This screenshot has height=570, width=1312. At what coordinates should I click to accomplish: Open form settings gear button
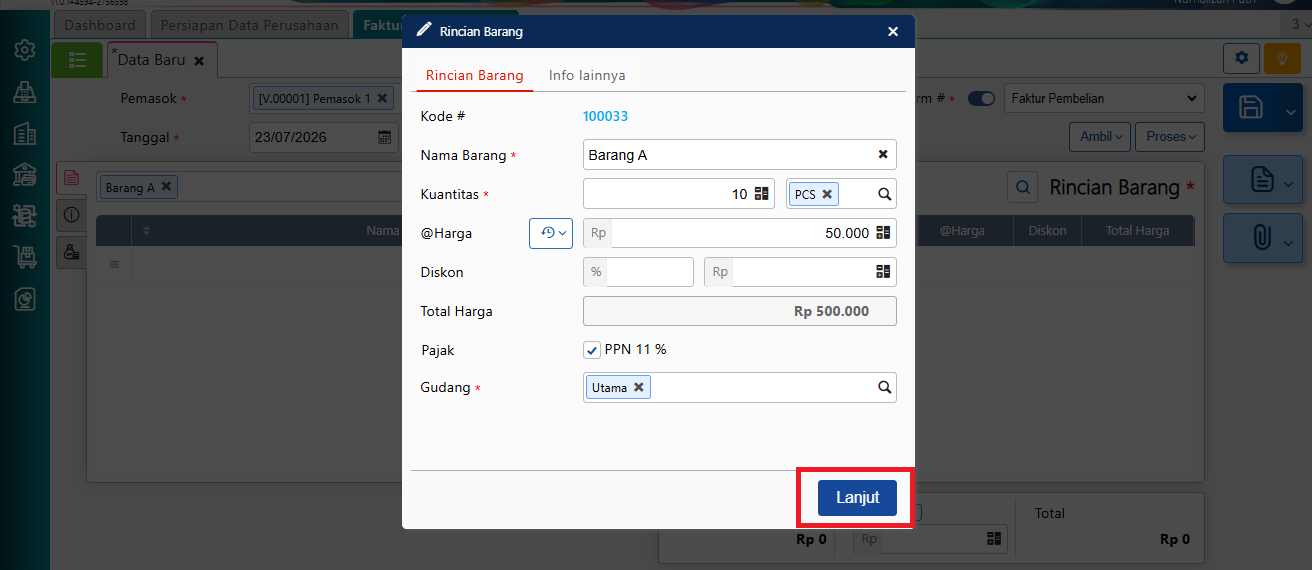pyautogui.click(x=1241, y=58)
